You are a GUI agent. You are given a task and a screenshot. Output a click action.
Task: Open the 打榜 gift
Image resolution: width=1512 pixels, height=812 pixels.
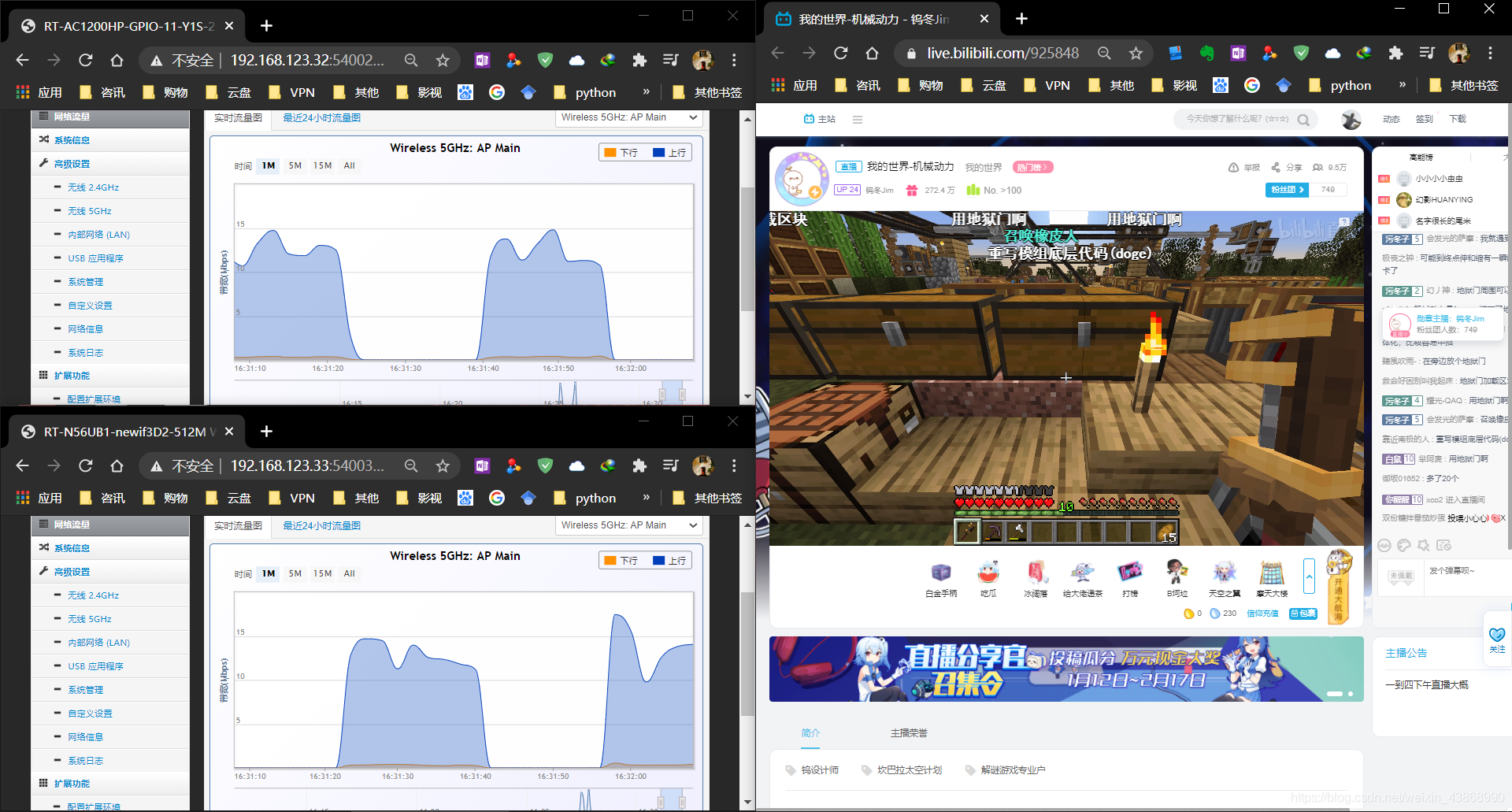1130,580
